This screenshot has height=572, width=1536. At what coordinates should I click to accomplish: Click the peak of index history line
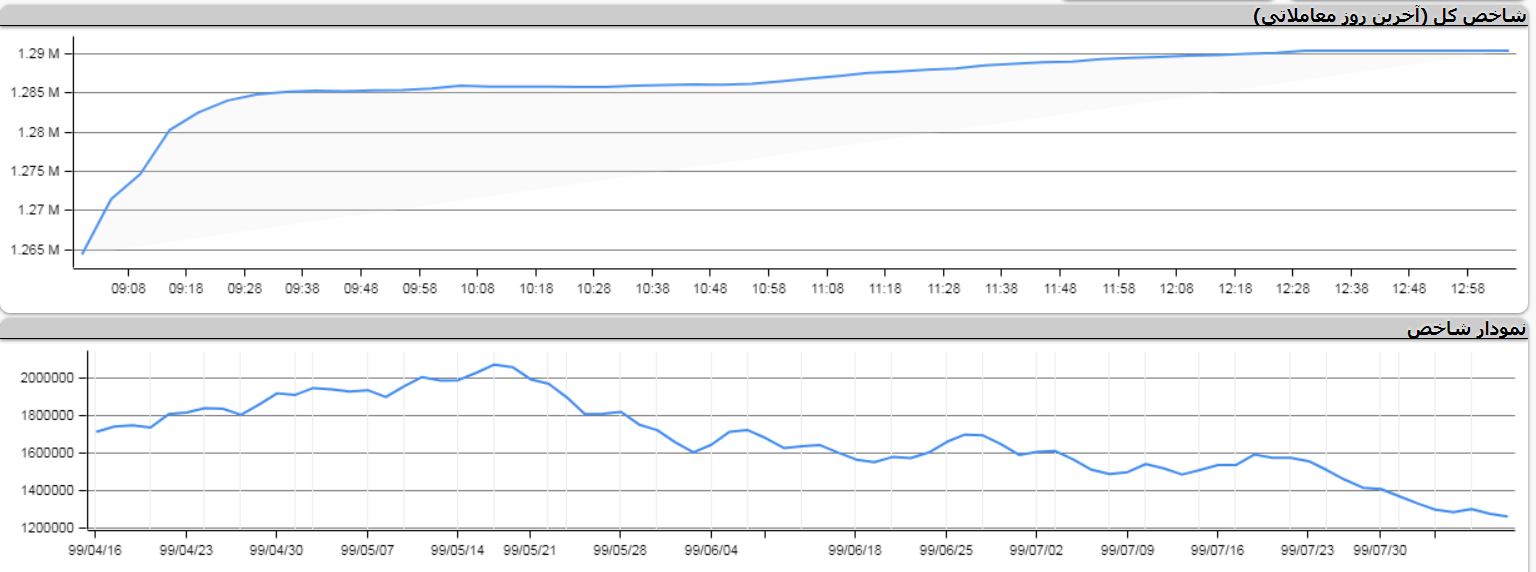click(x=494, y=364)
